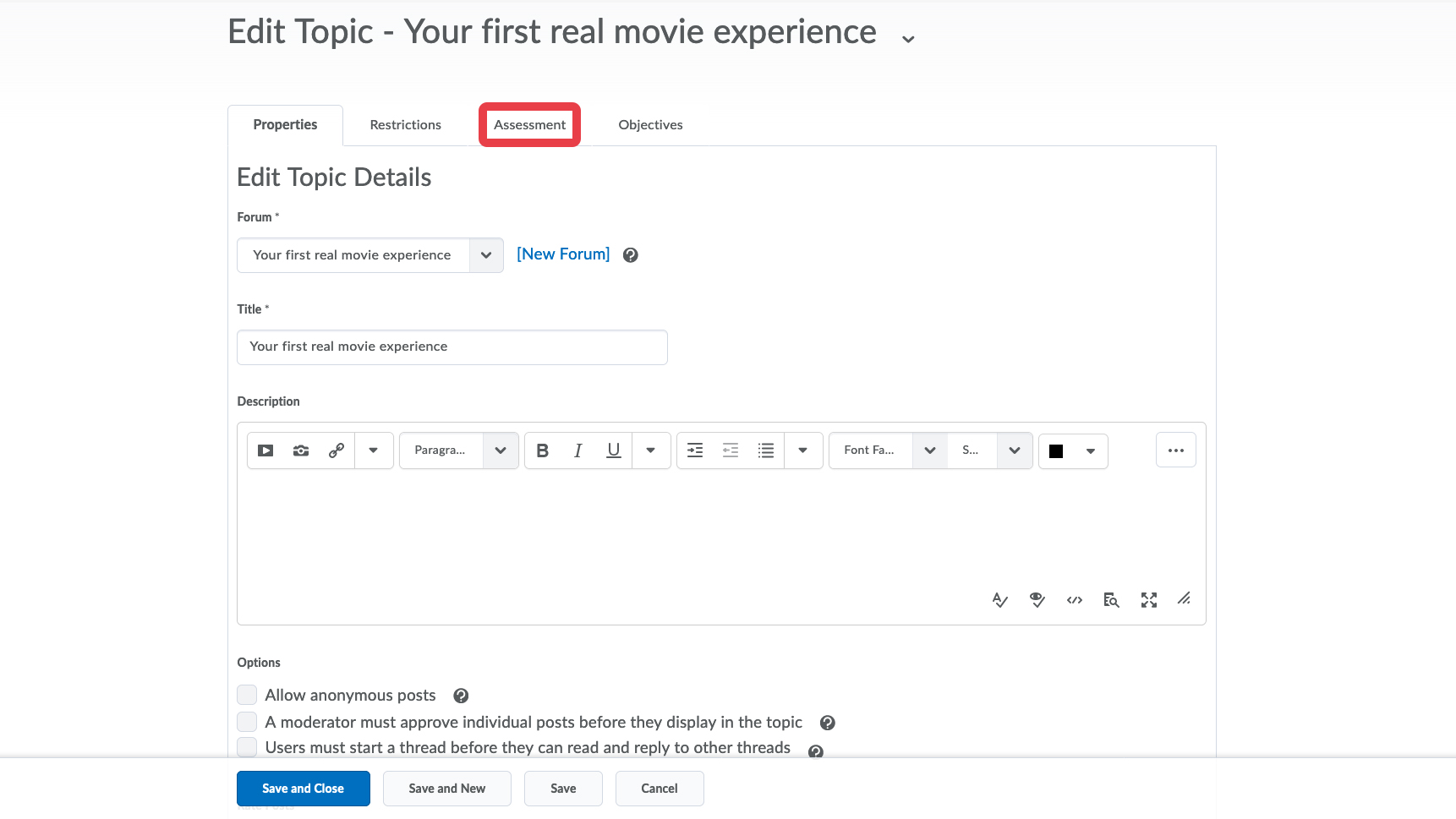
Task: Apply italic formatting in the toolbar
Action: click(x=578, y=450)
